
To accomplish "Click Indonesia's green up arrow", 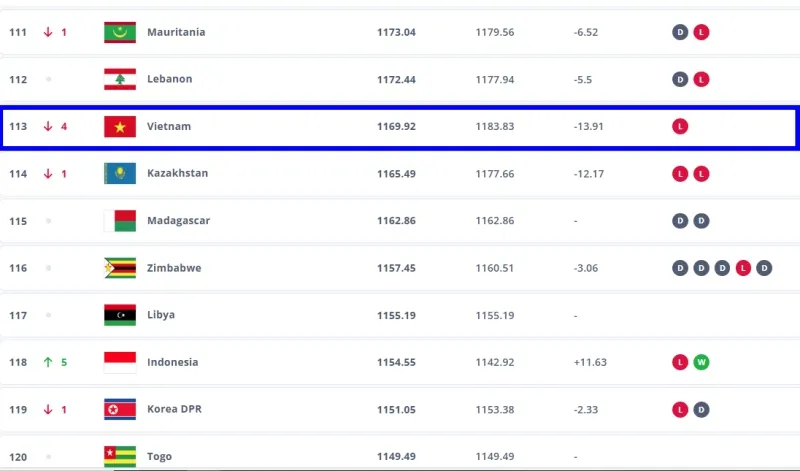I will click(x=48, y=362).
